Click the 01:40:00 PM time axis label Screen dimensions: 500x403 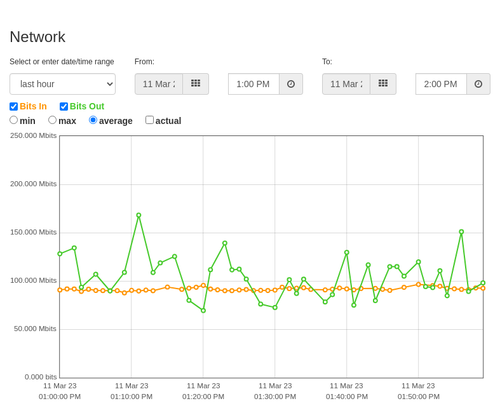tap(347, 397)
